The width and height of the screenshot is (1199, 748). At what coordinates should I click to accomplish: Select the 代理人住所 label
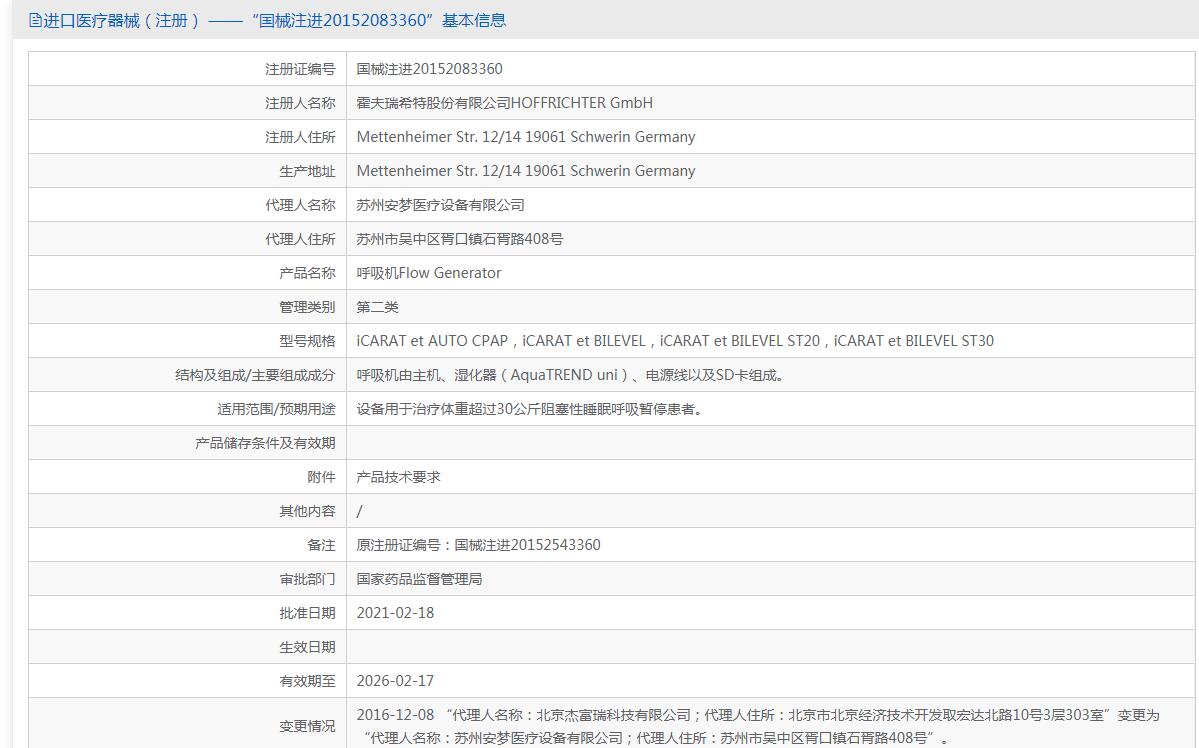(300, 239)
